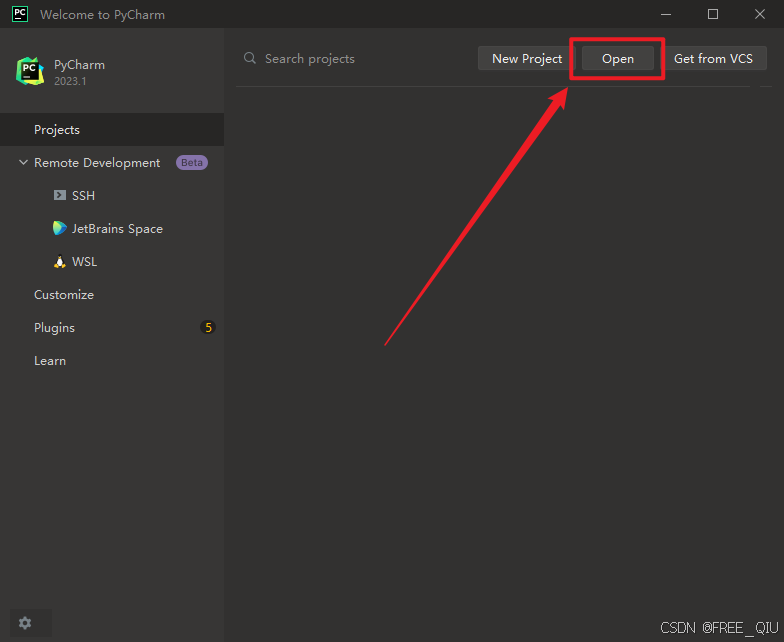
Task: Open the Plugins tab
Action: 54,328
